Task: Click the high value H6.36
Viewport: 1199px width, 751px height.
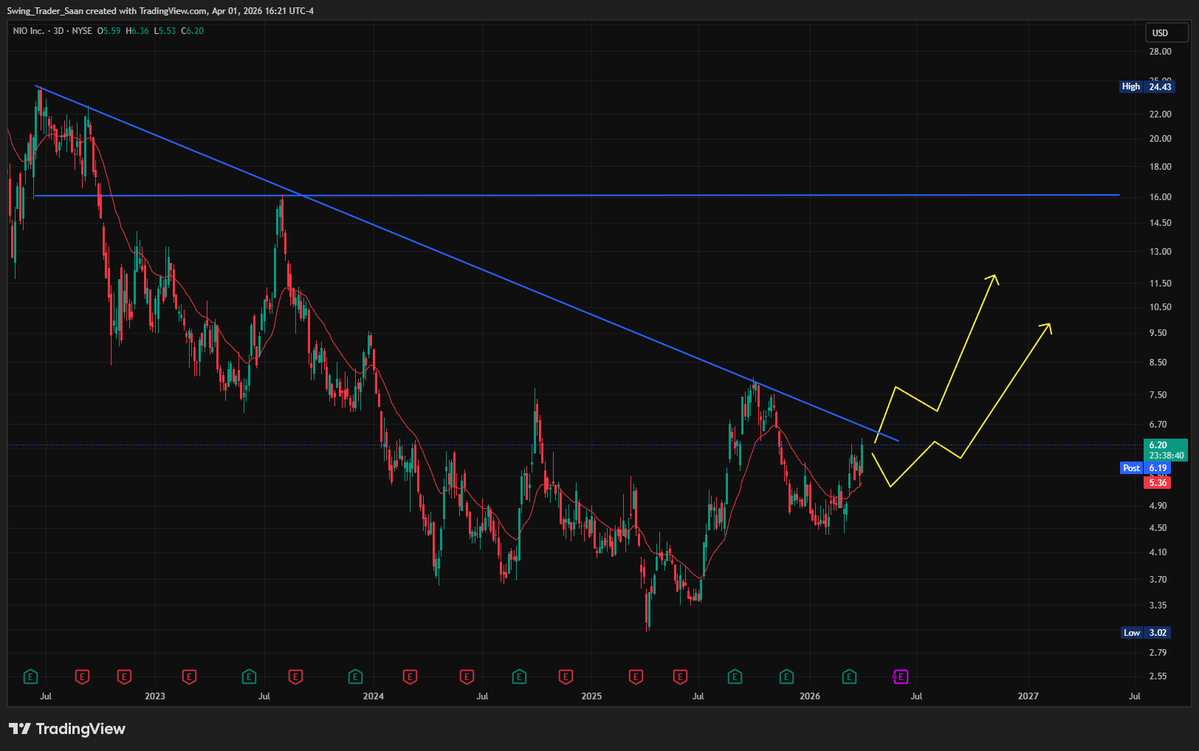Action: (x=137, y=31)
